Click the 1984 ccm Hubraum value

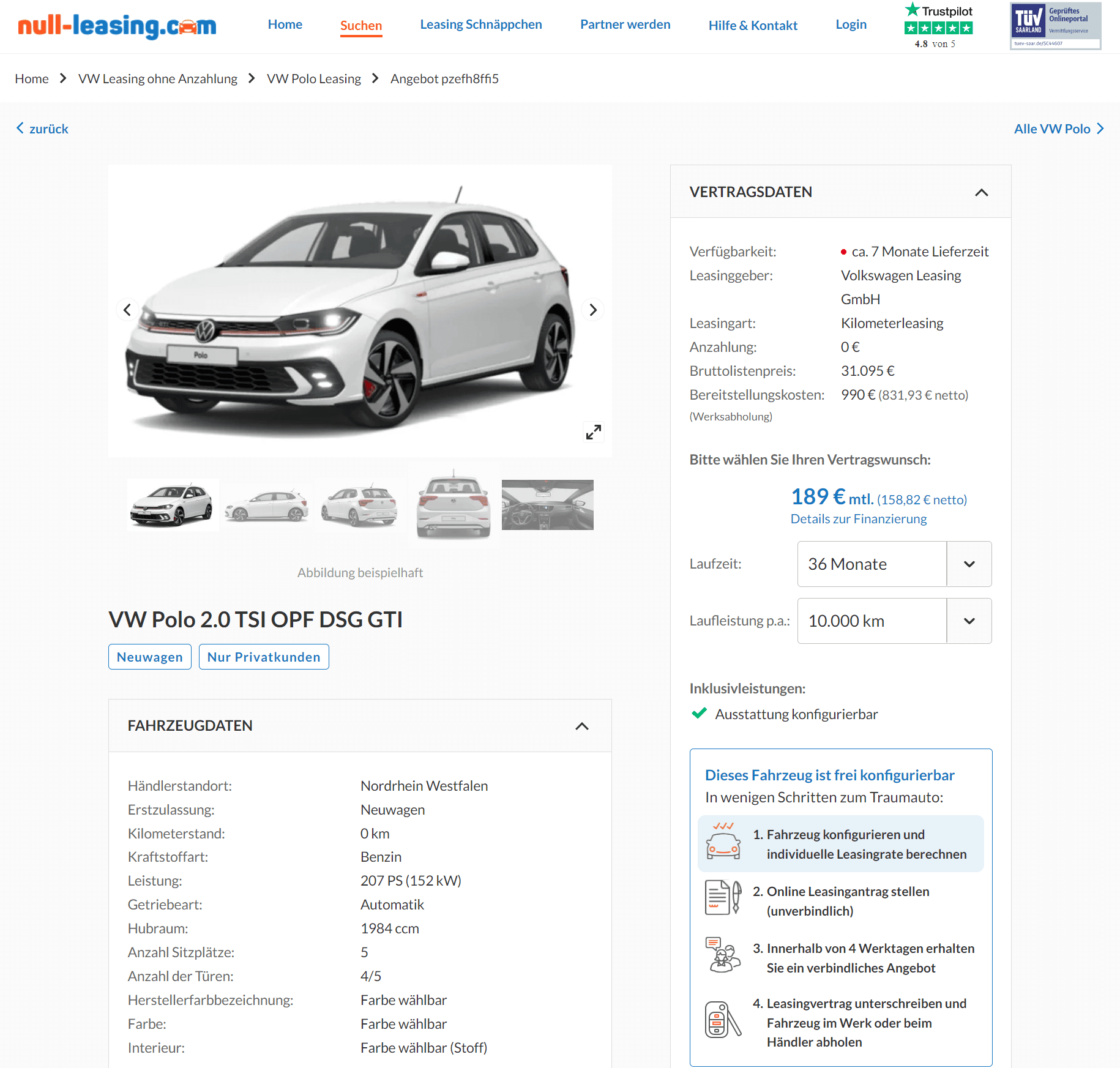pos(390,928)
